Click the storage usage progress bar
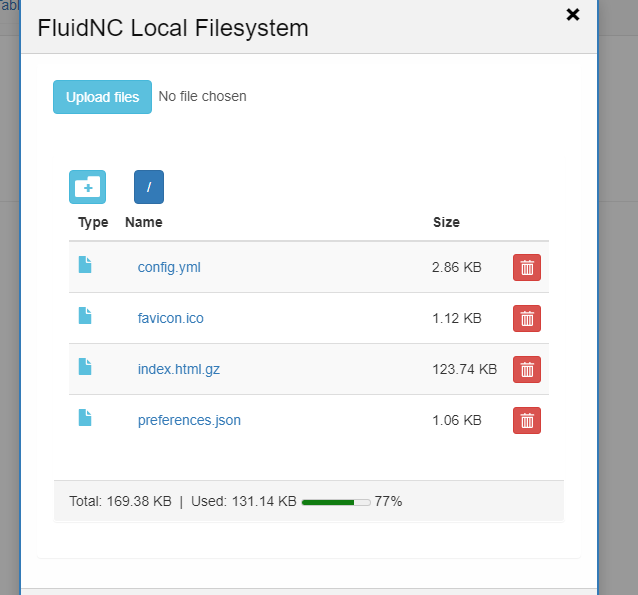The height and width of the screenshot is (595, 638). click(336, 502)
